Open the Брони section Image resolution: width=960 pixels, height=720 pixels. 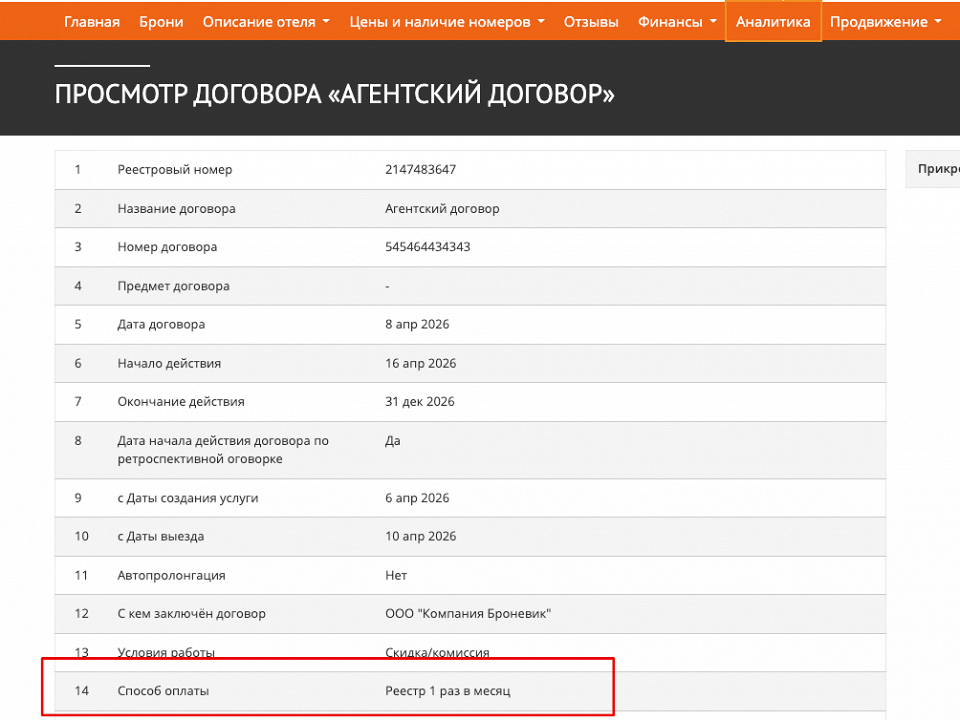161,20
